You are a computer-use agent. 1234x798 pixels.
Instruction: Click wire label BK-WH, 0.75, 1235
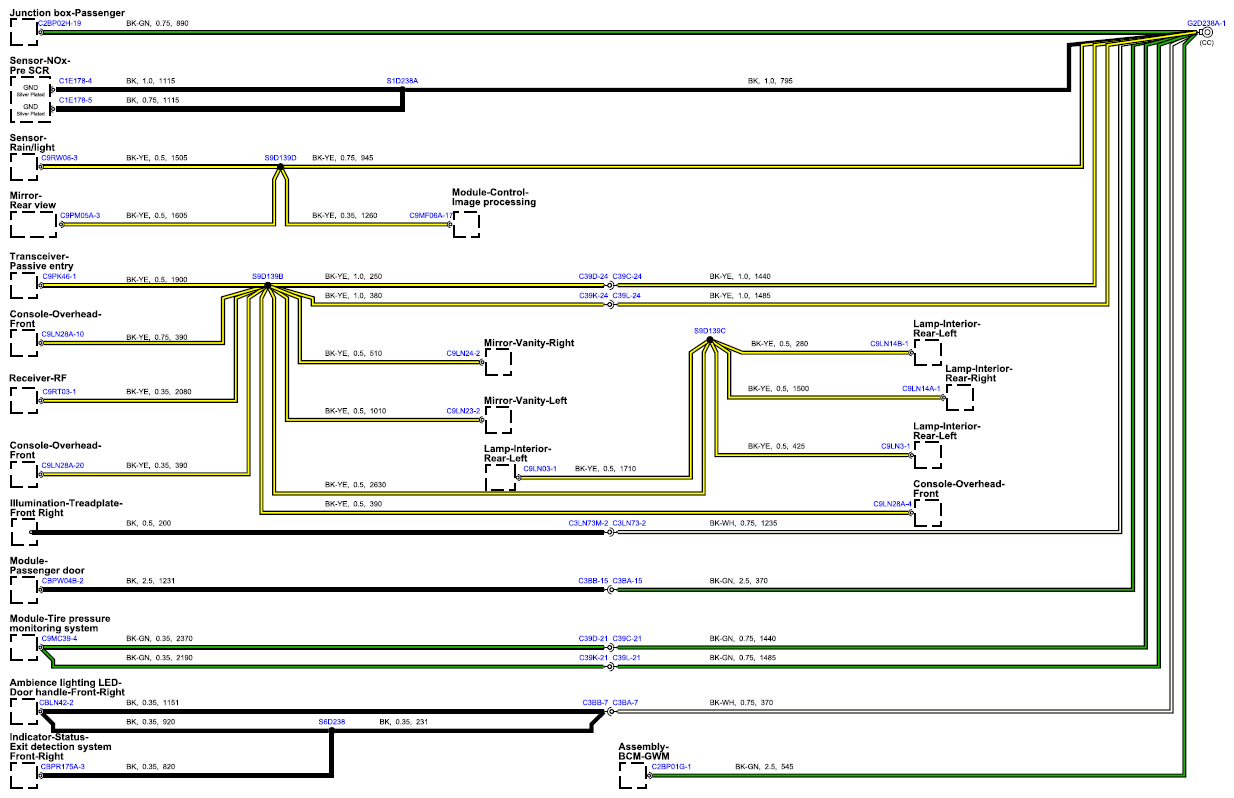[743, 523]
